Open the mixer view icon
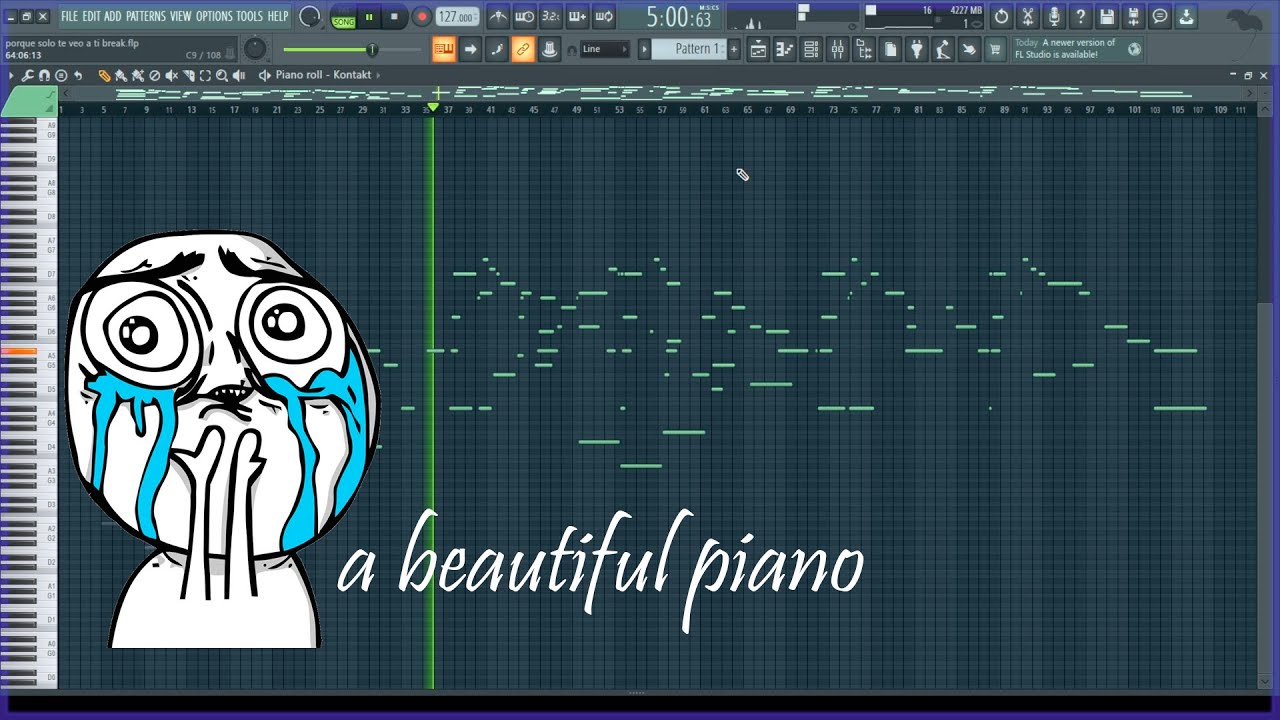Viewport: 1280px width, 720px height. (838, 49)
